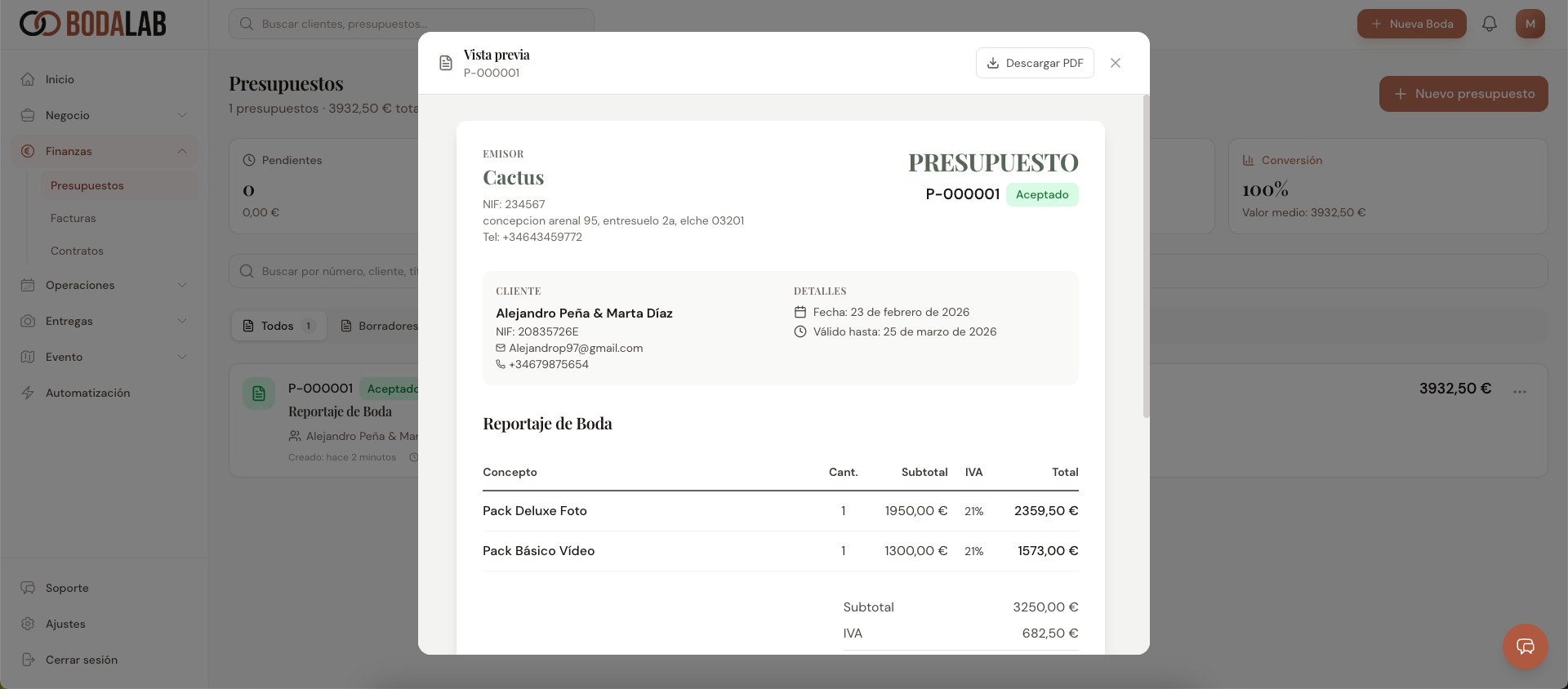Open Ajustes settings

click(x=105, y=624)
